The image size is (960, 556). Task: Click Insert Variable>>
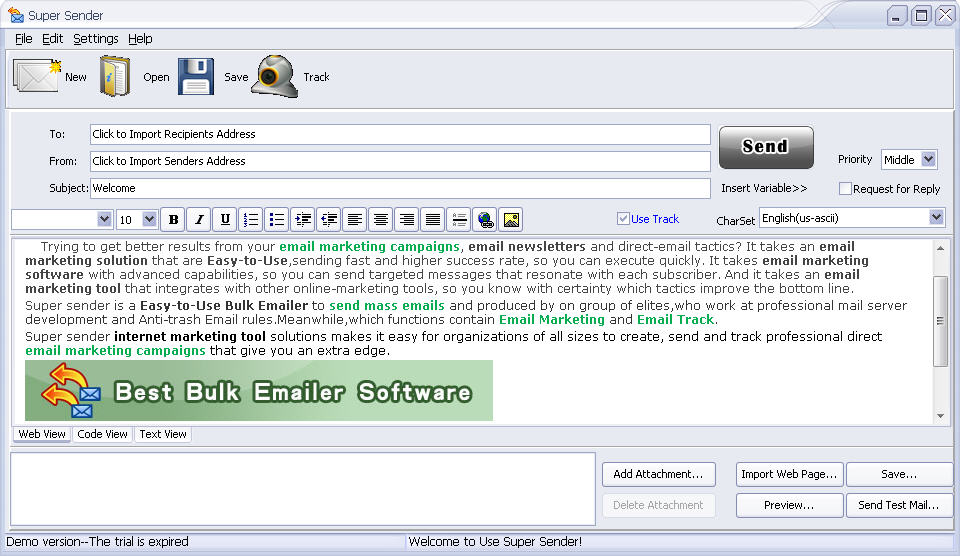764,188
